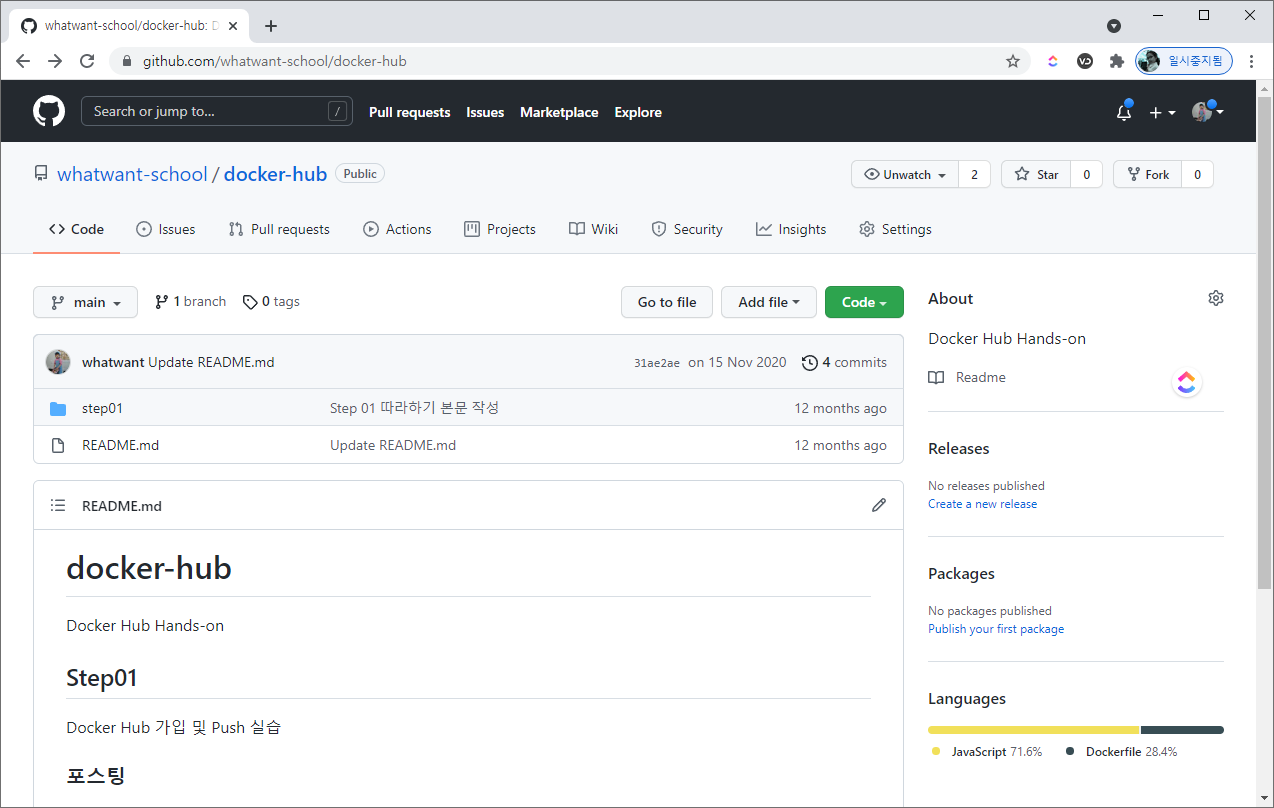Reload the page
Image resolution: width=1274 pixels, height=808 pixels.
[87, 61]
